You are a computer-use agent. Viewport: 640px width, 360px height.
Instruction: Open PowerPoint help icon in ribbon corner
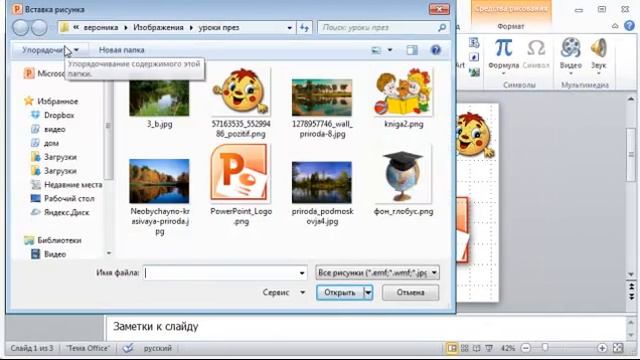click(x=629, y=26)
